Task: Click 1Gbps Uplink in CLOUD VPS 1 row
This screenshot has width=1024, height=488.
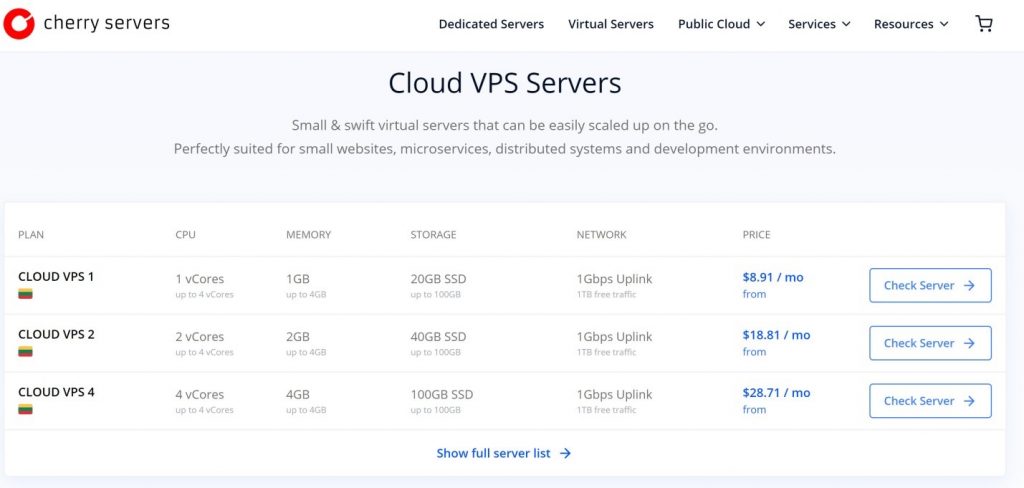Action: tap(615, 279)
